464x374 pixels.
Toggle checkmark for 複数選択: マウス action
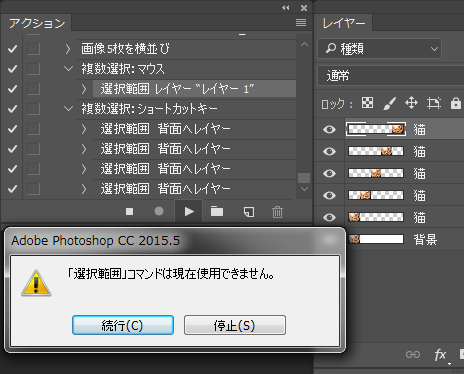(13, 69)
